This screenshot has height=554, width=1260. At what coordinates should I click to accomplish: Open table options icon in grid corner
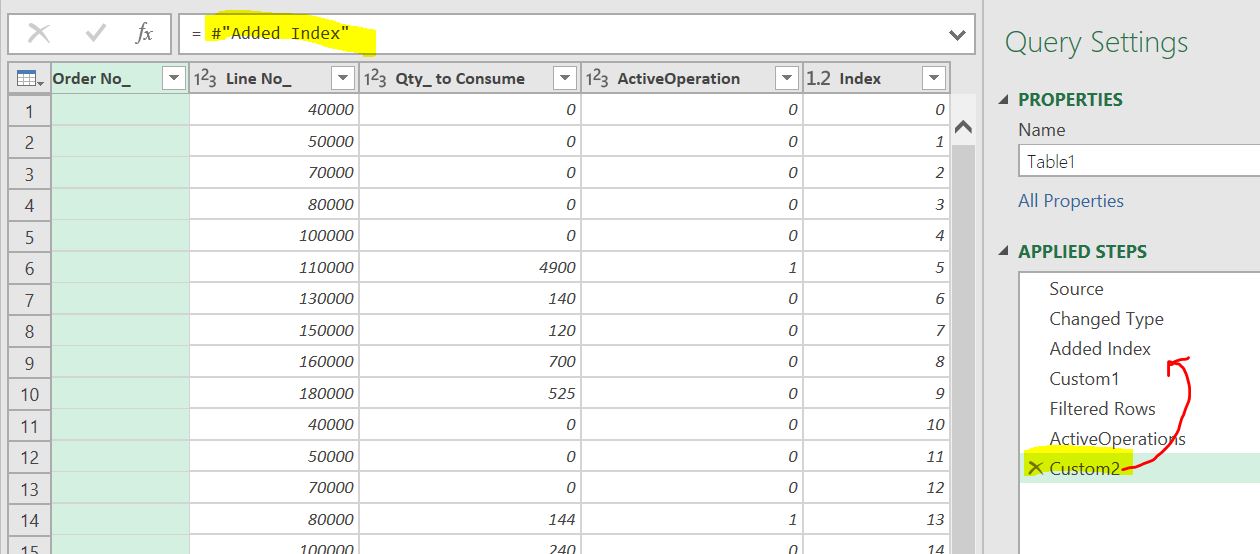pyautogui.click(x=28, y=78)
